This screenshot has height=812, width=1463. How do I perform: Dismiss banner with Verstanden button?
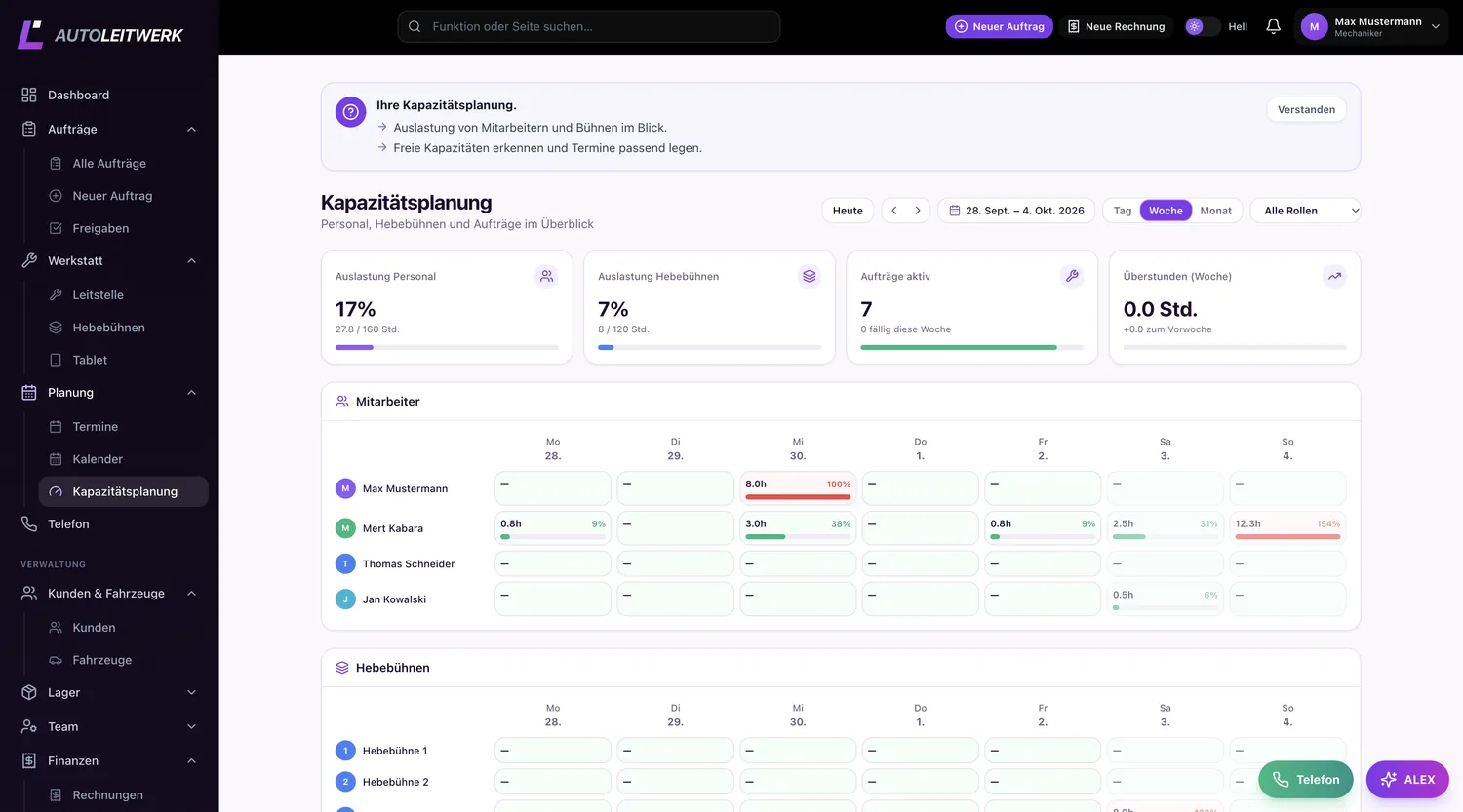point(1306,109)
